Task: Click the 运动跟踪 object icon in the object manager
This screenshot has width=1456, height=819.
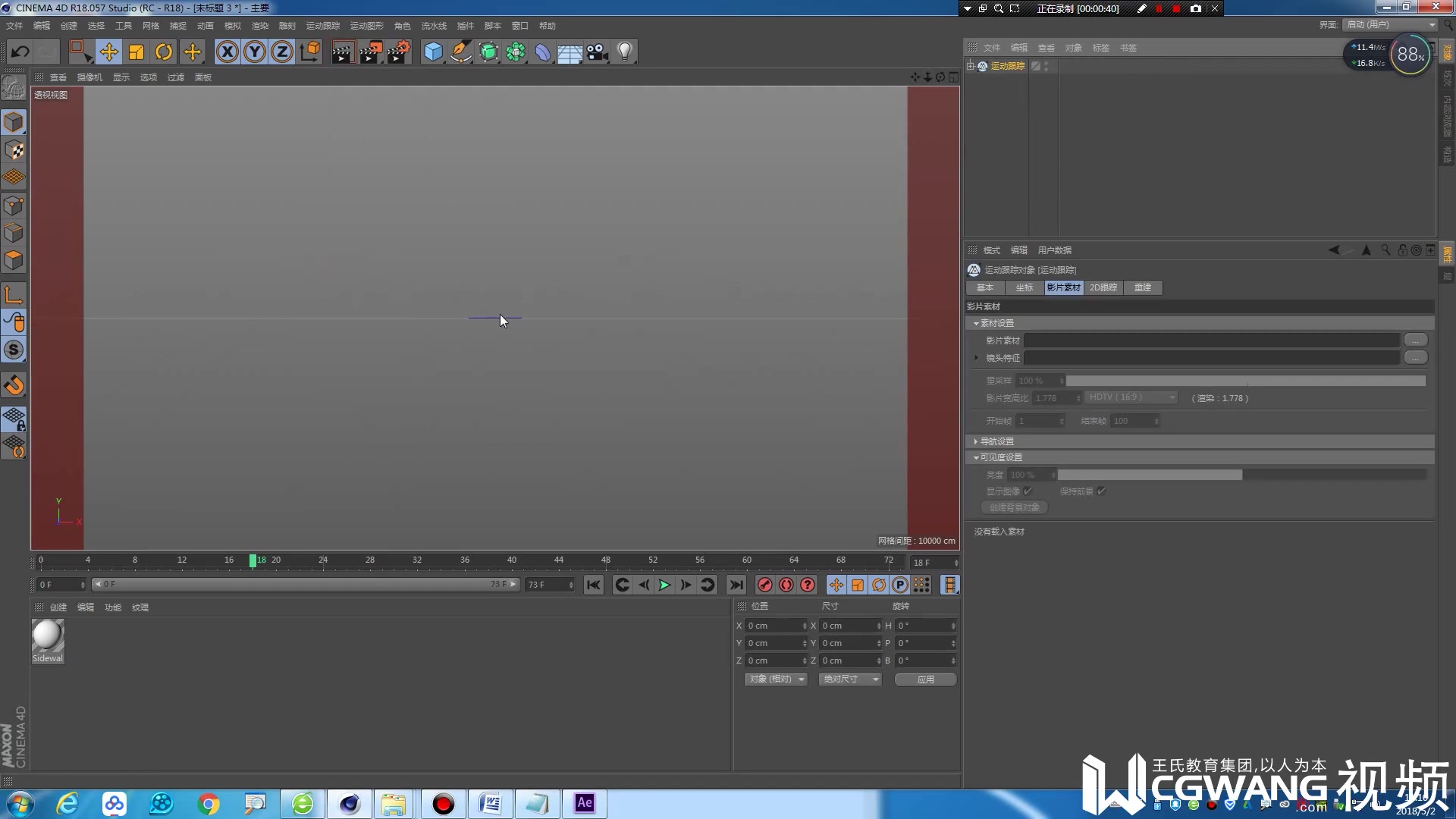Action: click(x=982, y=67)
